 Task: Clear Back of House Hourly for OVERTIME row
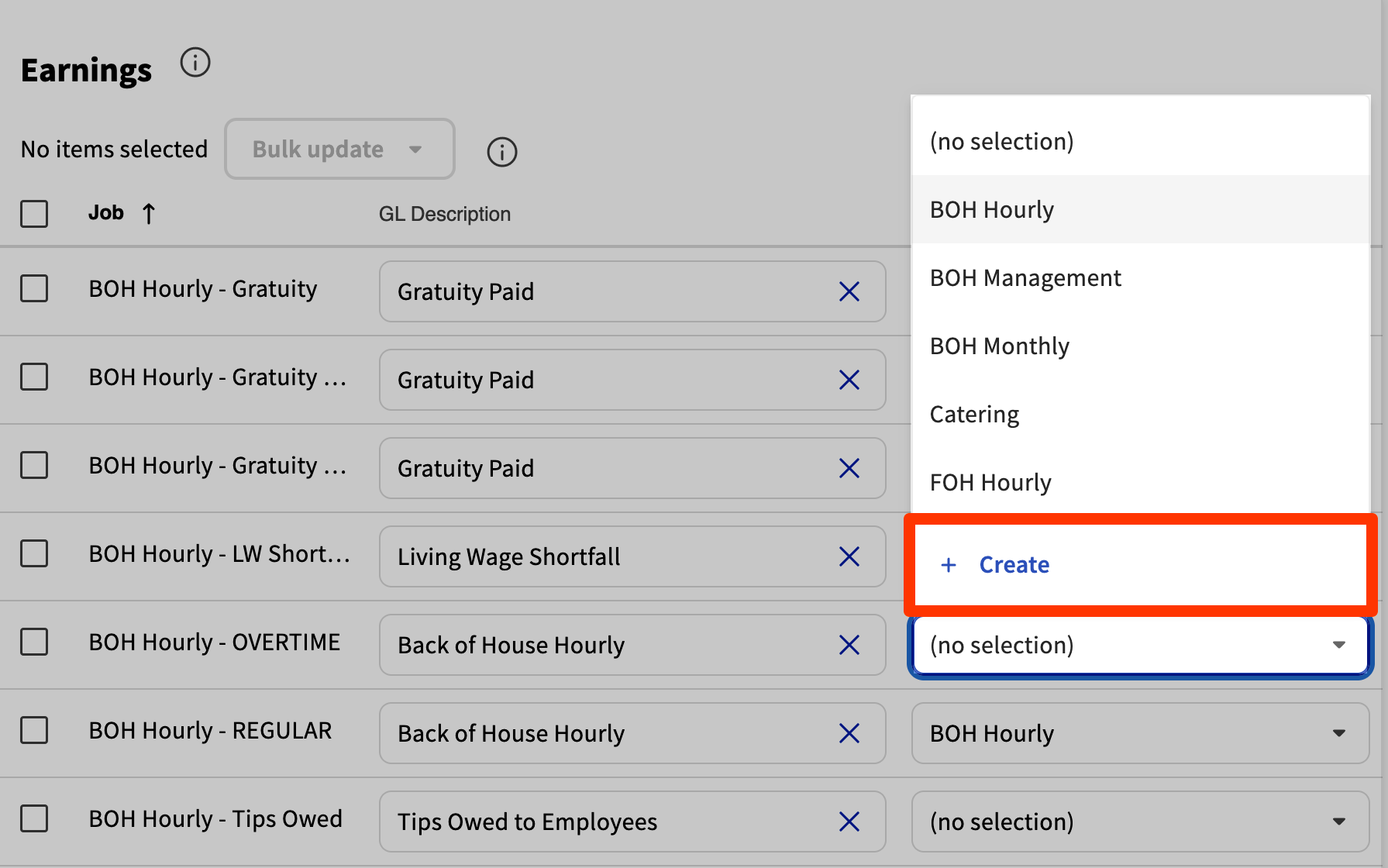[849, 645]
